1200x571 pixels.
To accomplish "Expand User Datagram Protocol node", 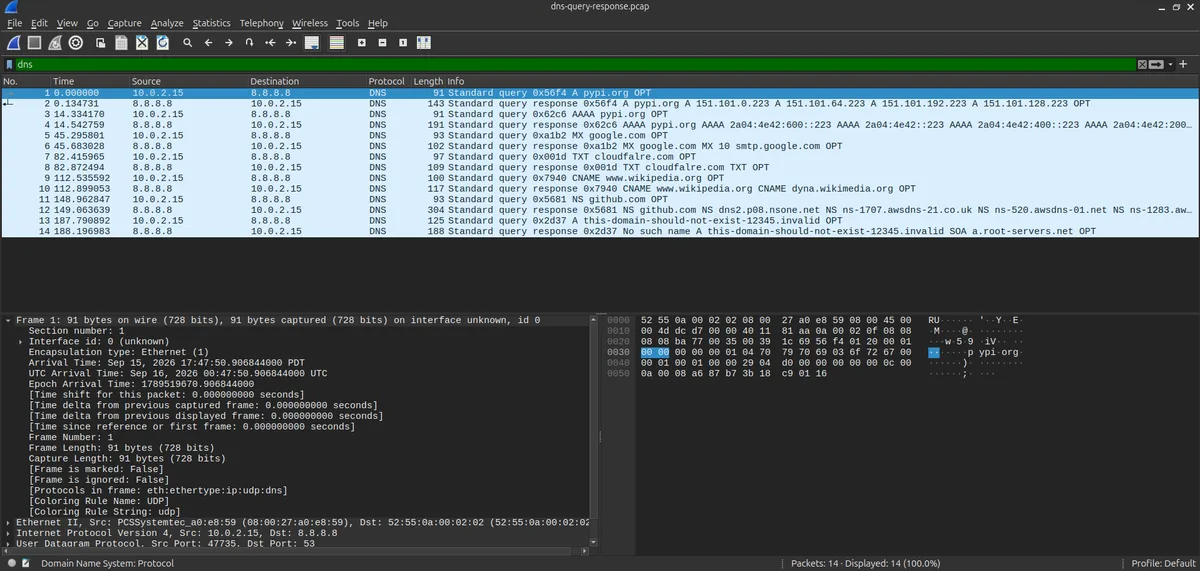I will tap(8, 544).
